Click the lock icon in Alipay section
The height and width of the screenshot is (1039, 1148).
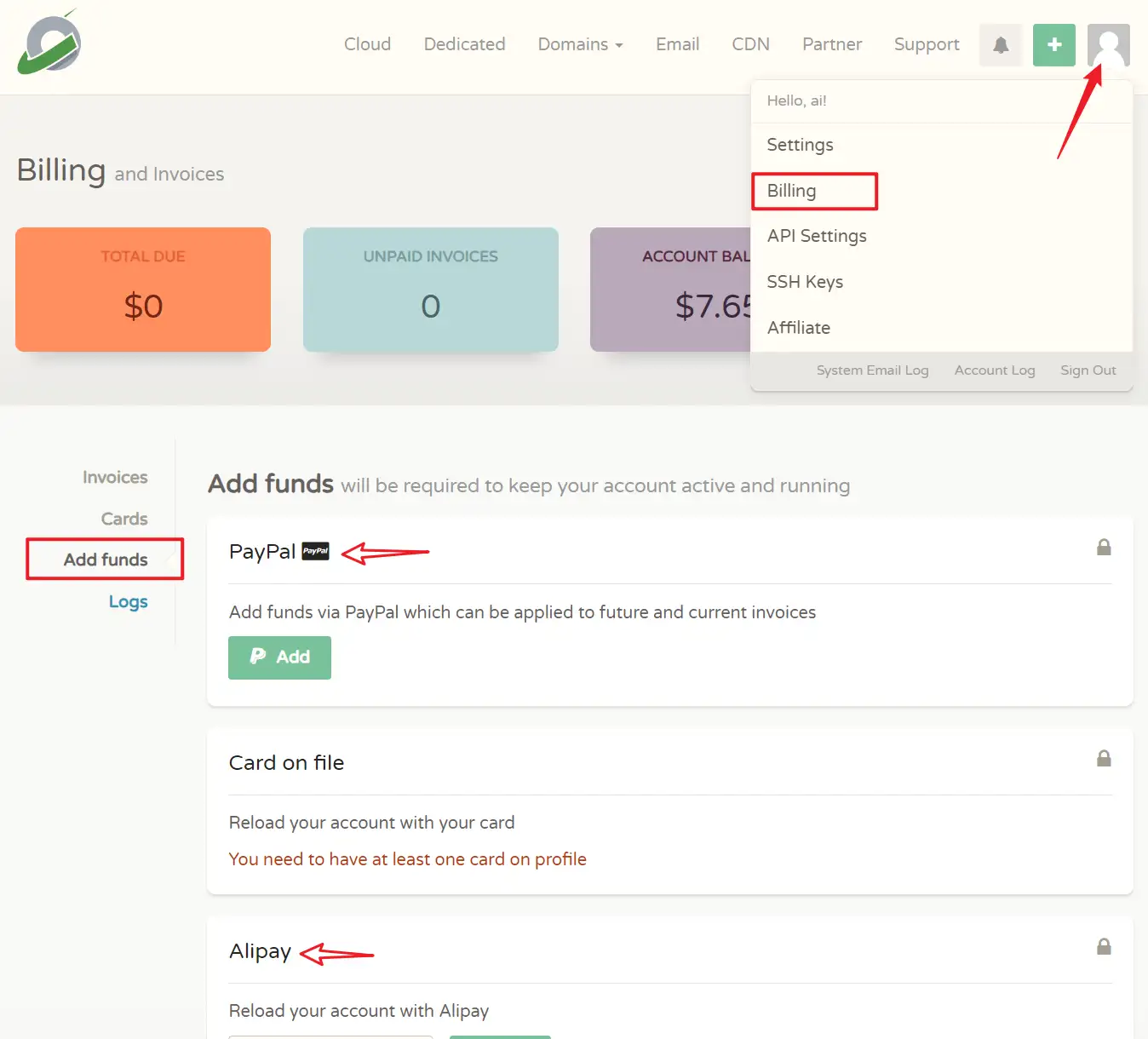coord(1104,946)
